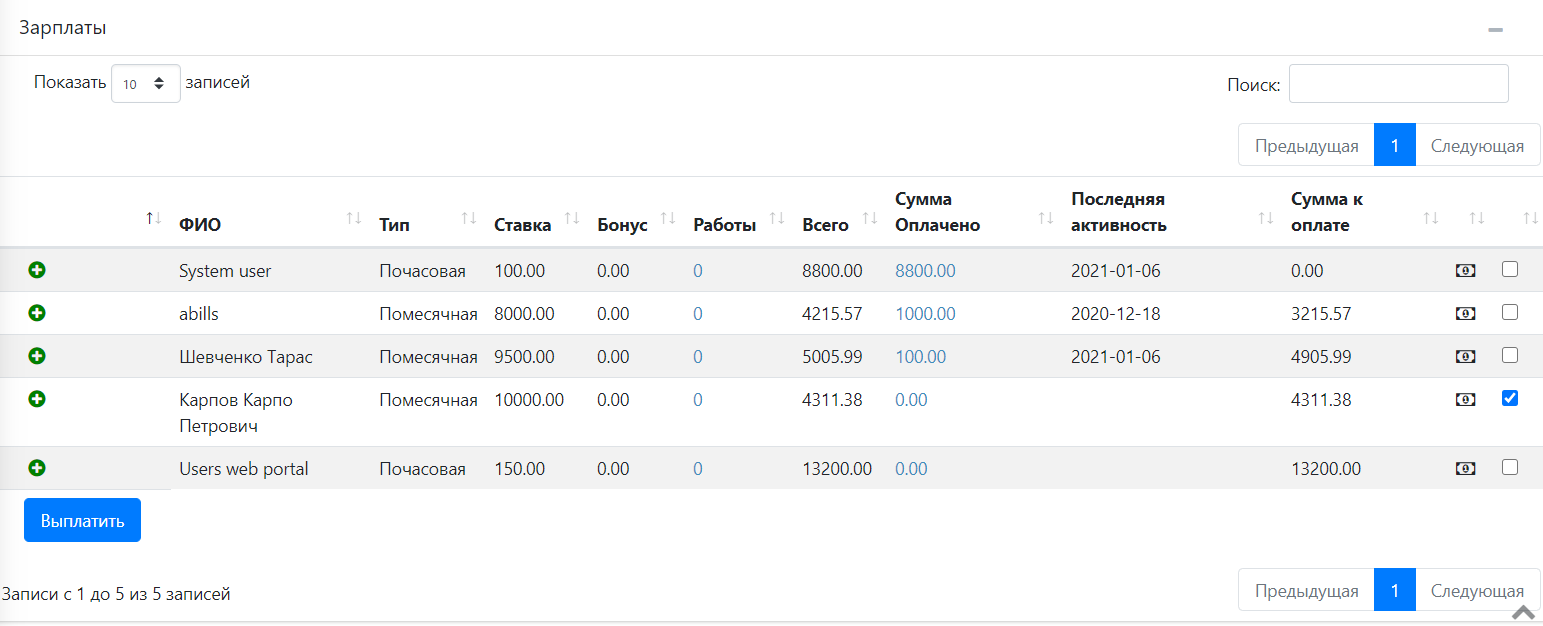This screenshot has height=626, width=1543.
Task: Click Следующая in the bottom pagination
Action: click(x=1477, y=591)
